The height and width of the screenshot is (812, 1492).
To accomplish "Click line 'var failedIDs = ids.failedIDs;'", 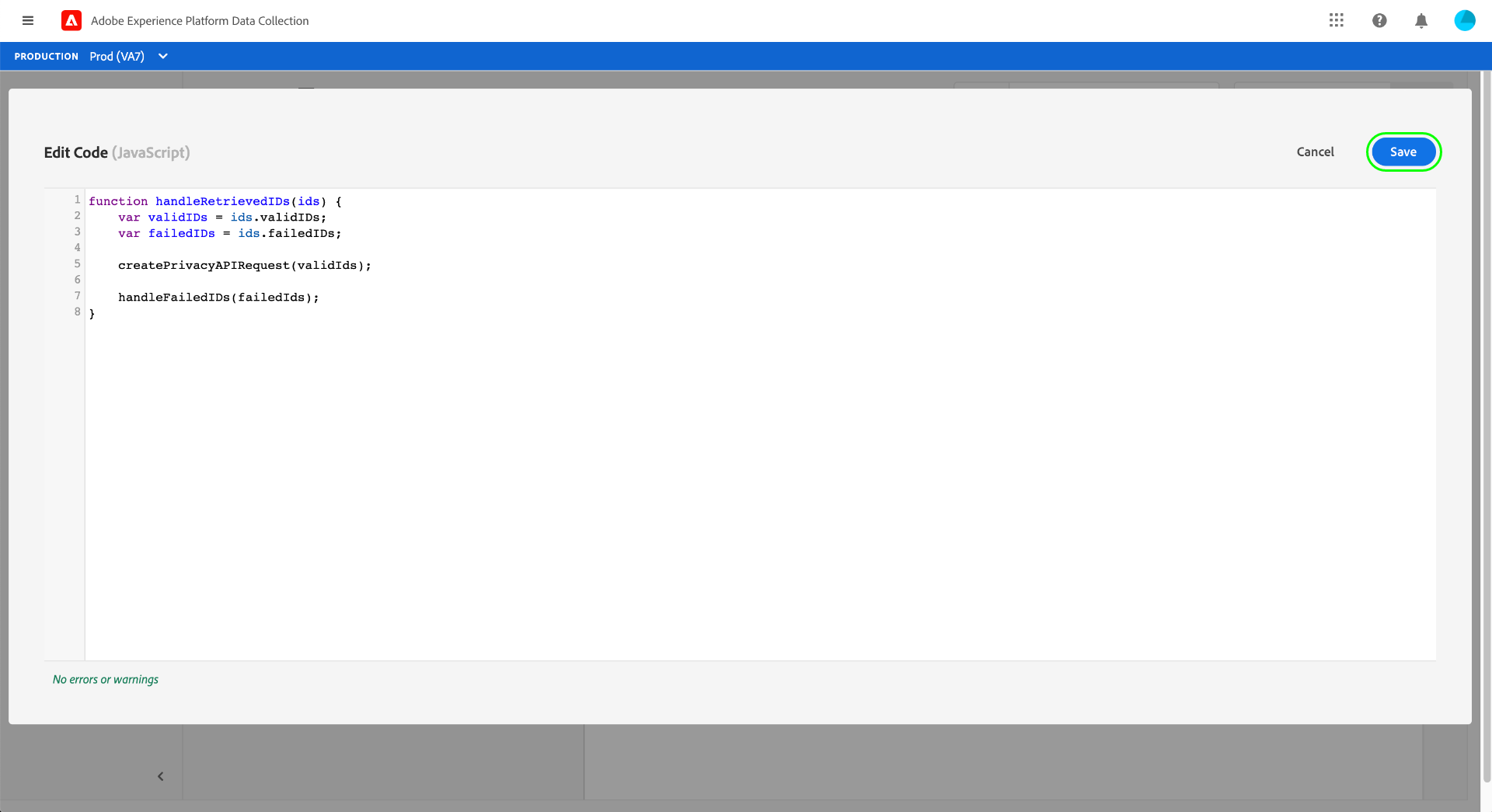I will (x=230, y=233).
